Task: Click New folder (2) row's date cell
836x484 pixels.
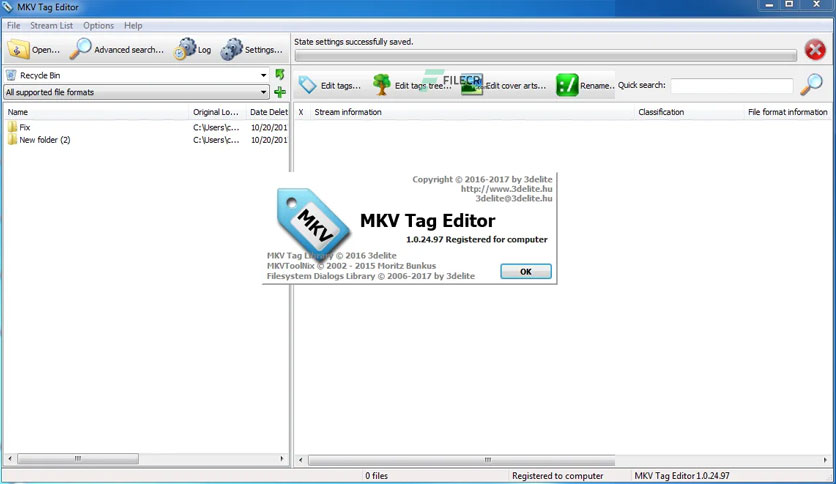Action: pos(269,140)
